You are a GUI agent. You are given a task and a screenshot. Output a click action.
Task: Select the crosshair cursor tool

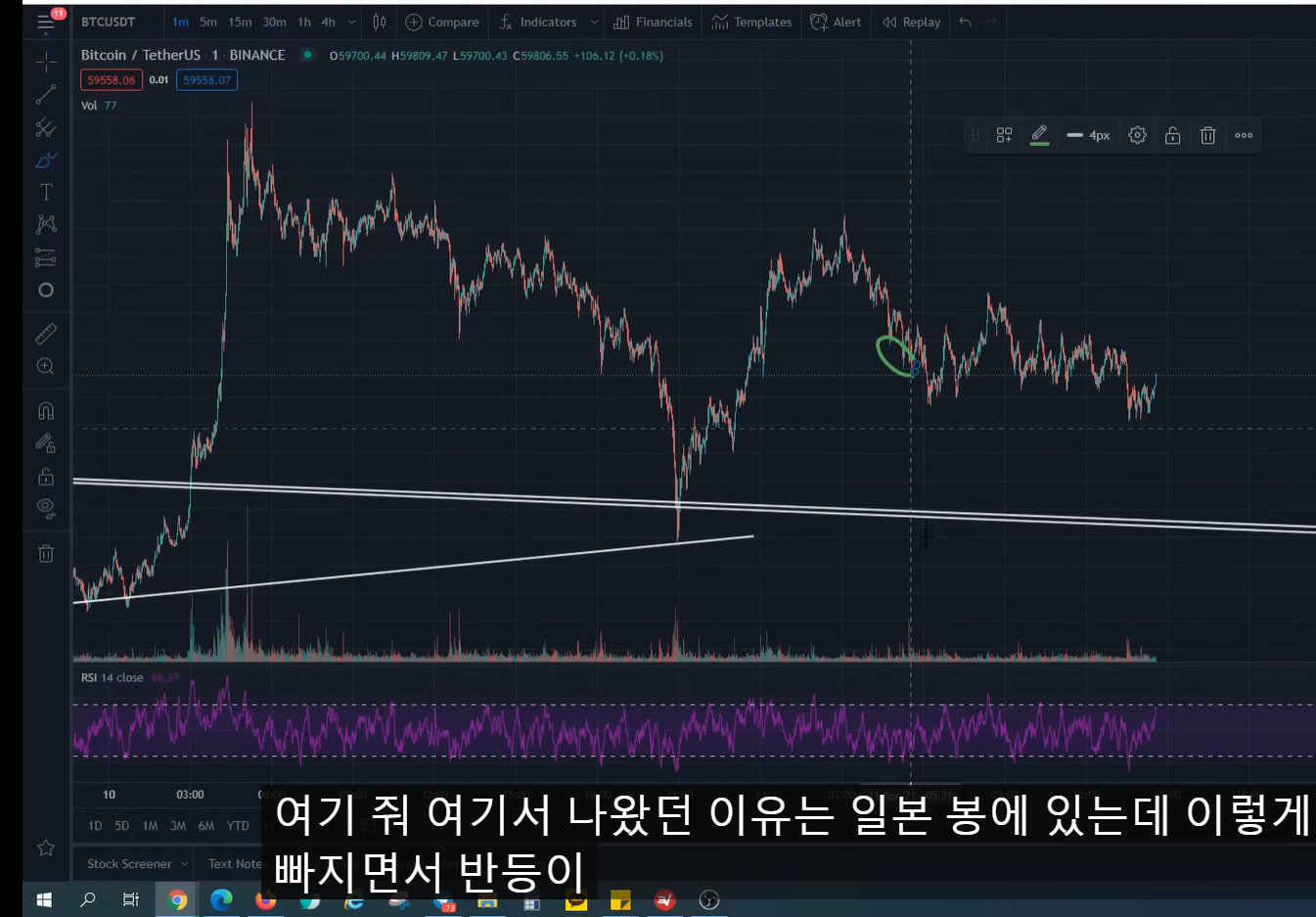tap(46, 63)
